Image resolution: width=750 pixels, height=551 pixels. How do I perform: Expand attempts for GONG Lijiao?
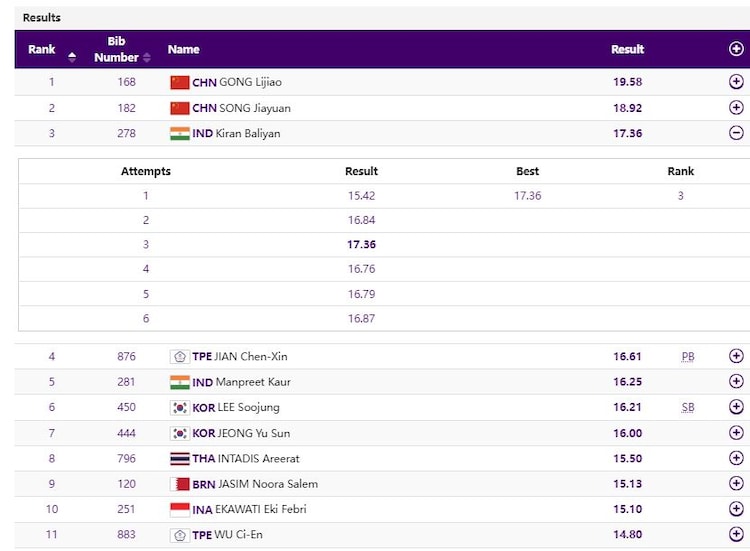click(736, 82)
